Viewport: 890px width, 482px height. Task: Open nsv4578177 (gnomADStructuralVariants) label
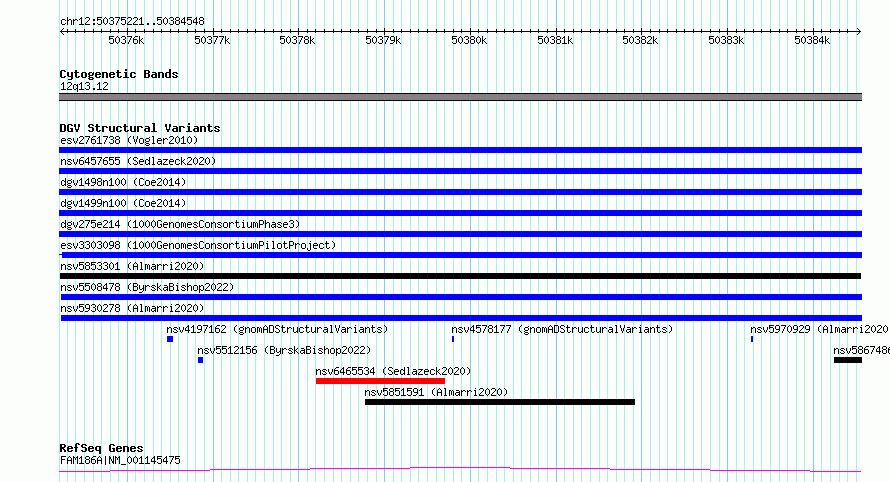coord(562,329)
